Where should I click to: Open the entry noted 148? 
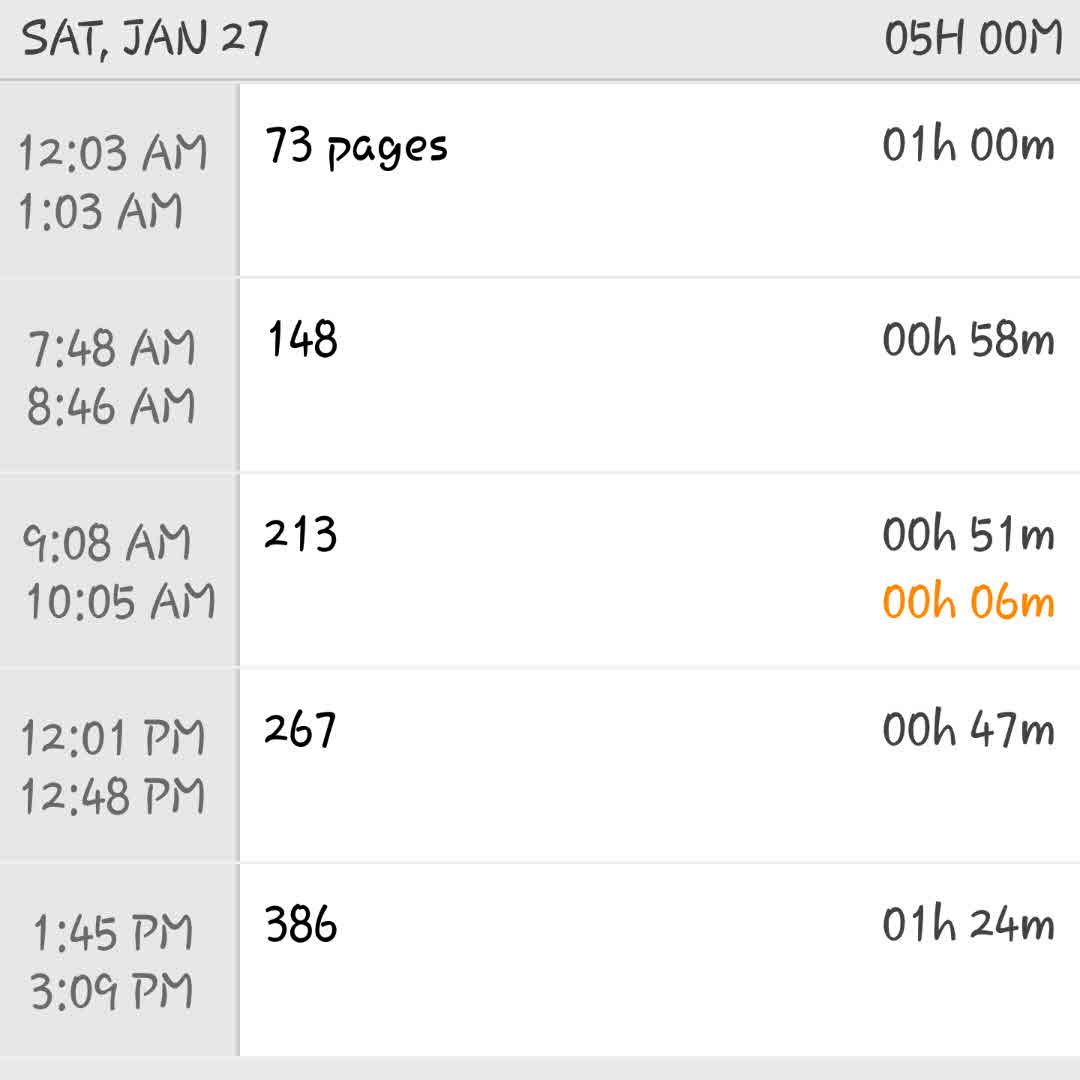coord(302,340)
